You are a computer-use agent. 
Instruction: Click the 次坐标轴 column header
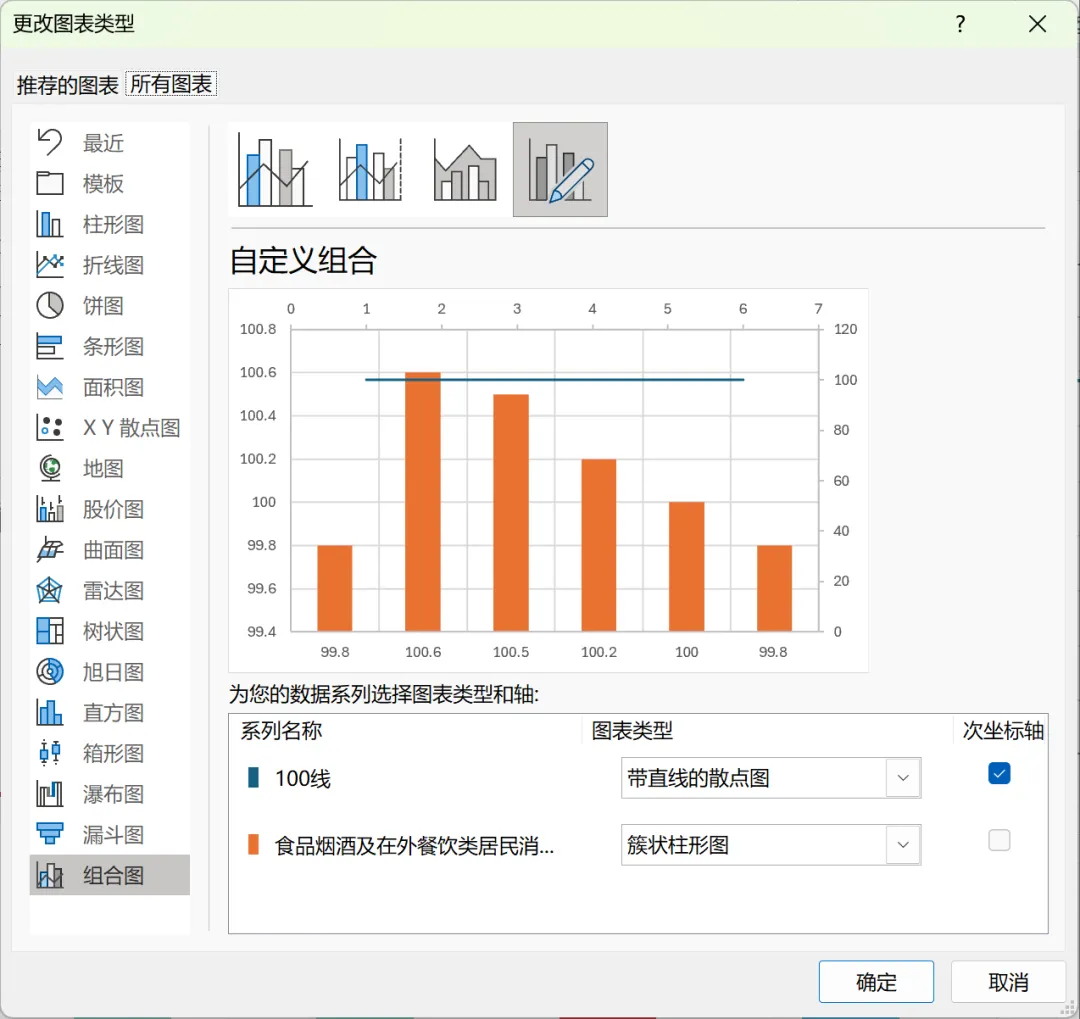tap(1003, 730)
